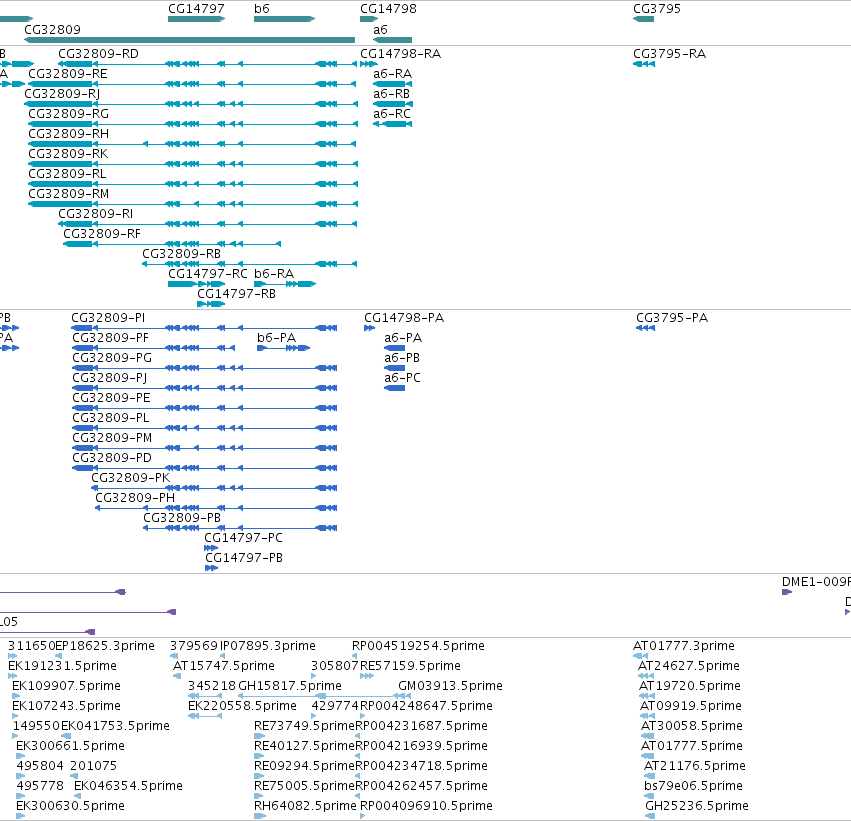Open transcript CG32809-RB
Image resolution: width=851 pixels, height=821 pixels.
(x=181, y=254)
